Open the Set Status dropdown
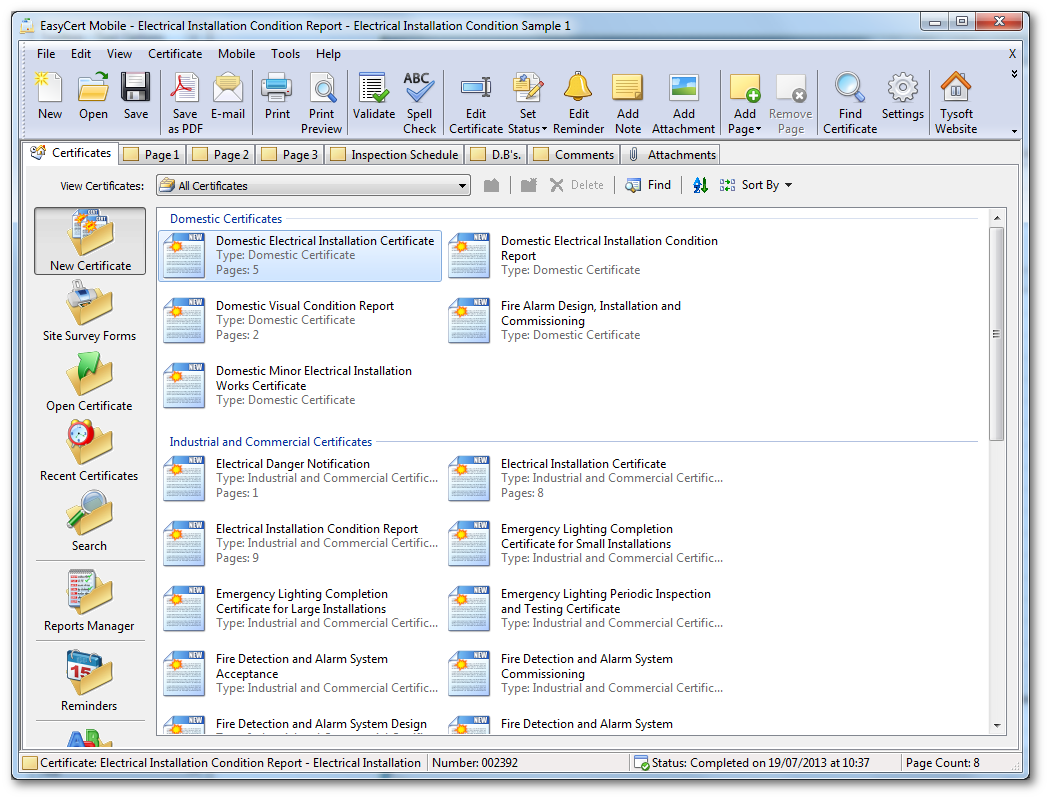 click(527, 103)
